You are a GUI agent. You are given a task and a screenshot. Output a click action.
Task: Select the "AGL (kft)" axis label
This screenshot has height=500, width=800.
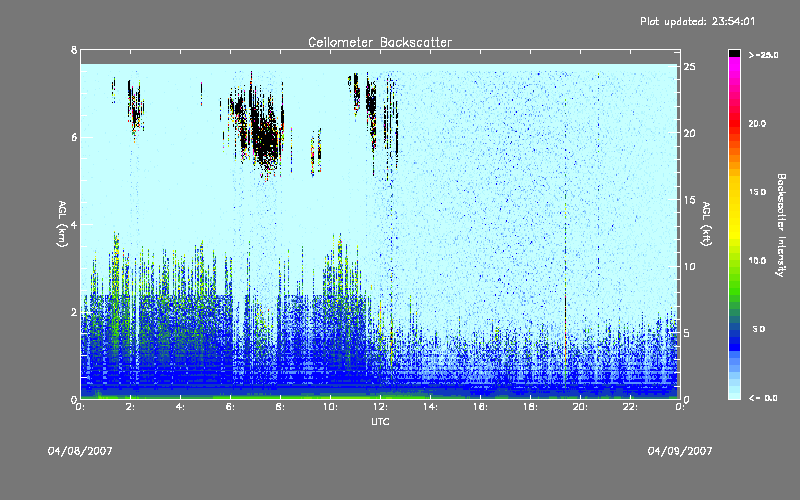[706, 224]
